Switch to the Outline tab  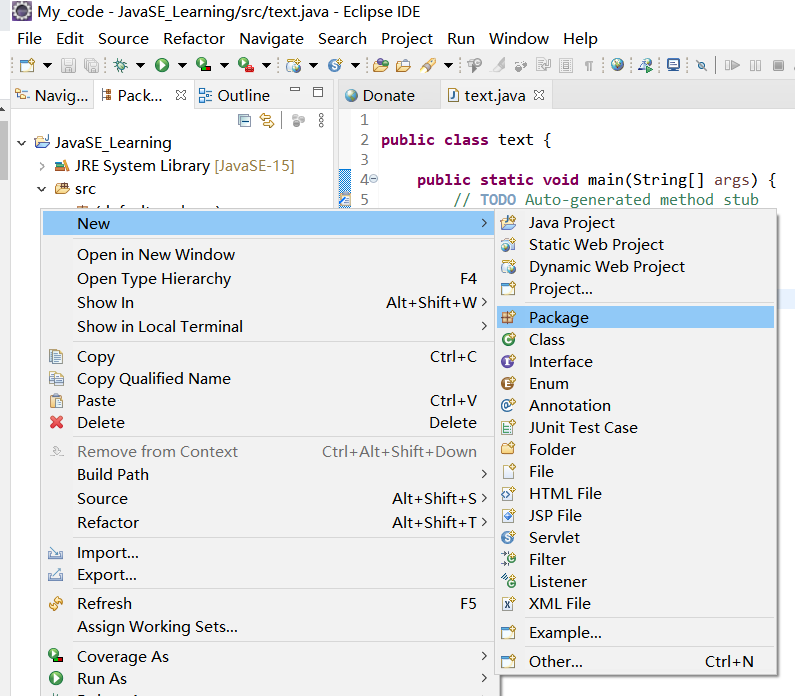tap(234, 95)
